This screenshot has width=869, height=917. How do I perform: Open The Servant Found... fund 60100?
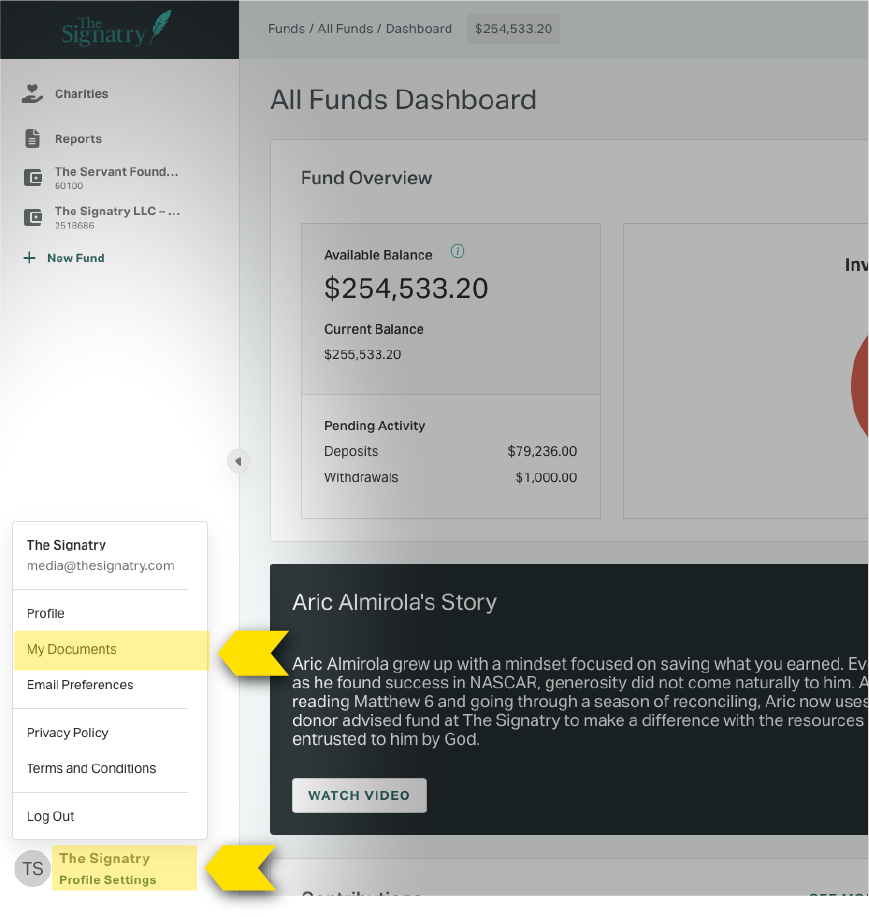click(x=117, y=178)
